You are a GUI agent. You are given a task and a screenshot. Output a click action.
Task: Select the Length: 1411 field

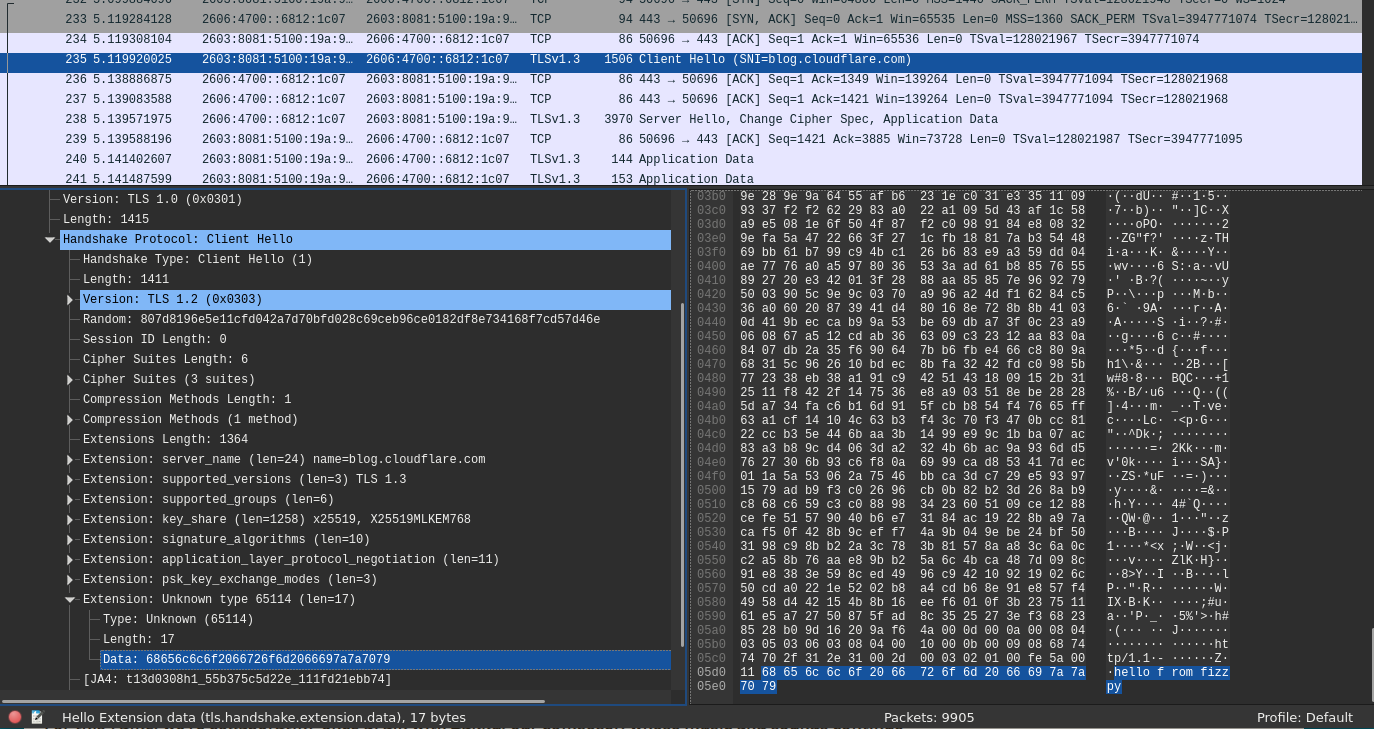[126, 280]
